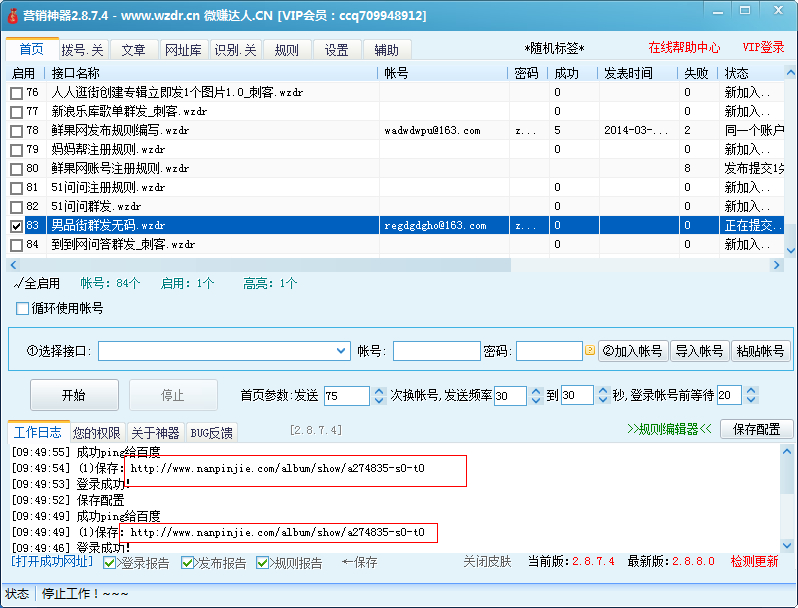Click the 帐号 account input field

tap(436, 351)
